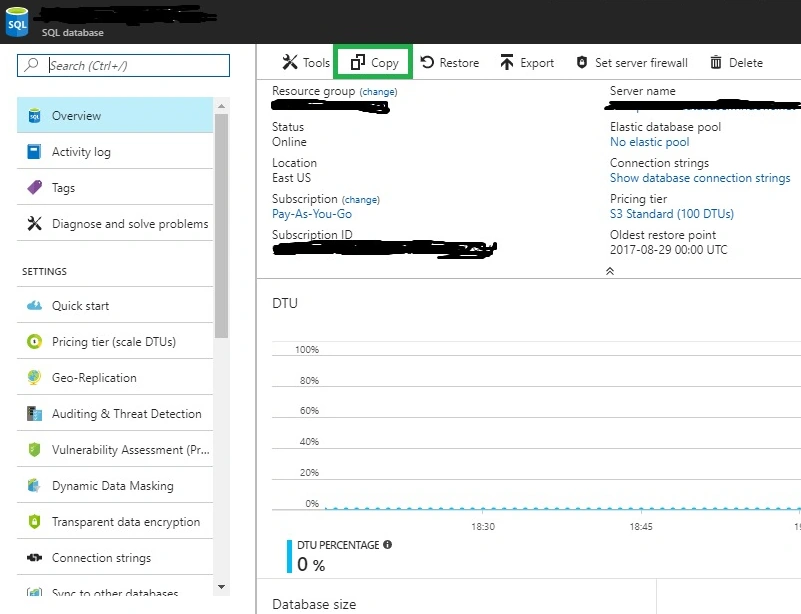Click change link next to Resource group

coord(378,92)
